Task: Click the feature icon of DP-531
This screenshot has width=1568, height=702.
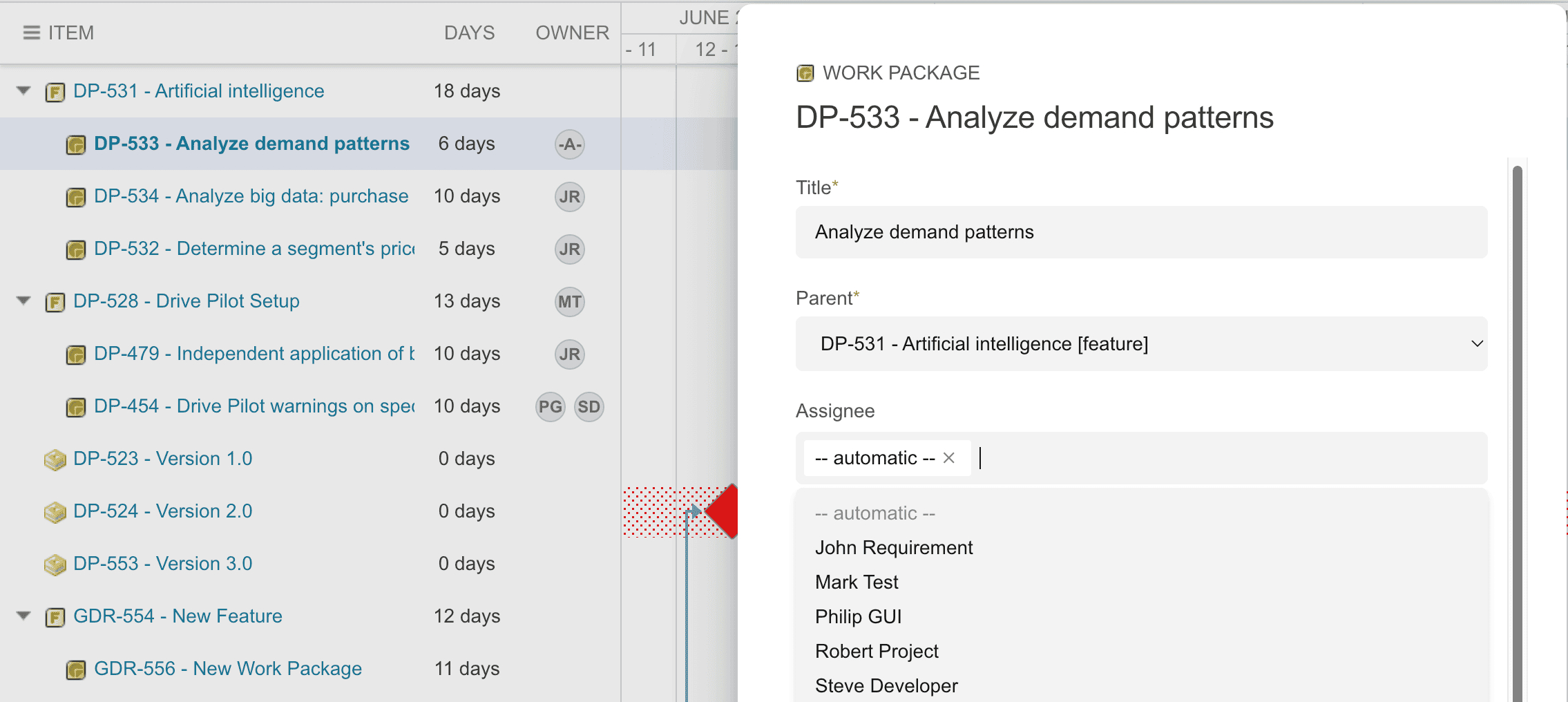Action: (55, 92)
